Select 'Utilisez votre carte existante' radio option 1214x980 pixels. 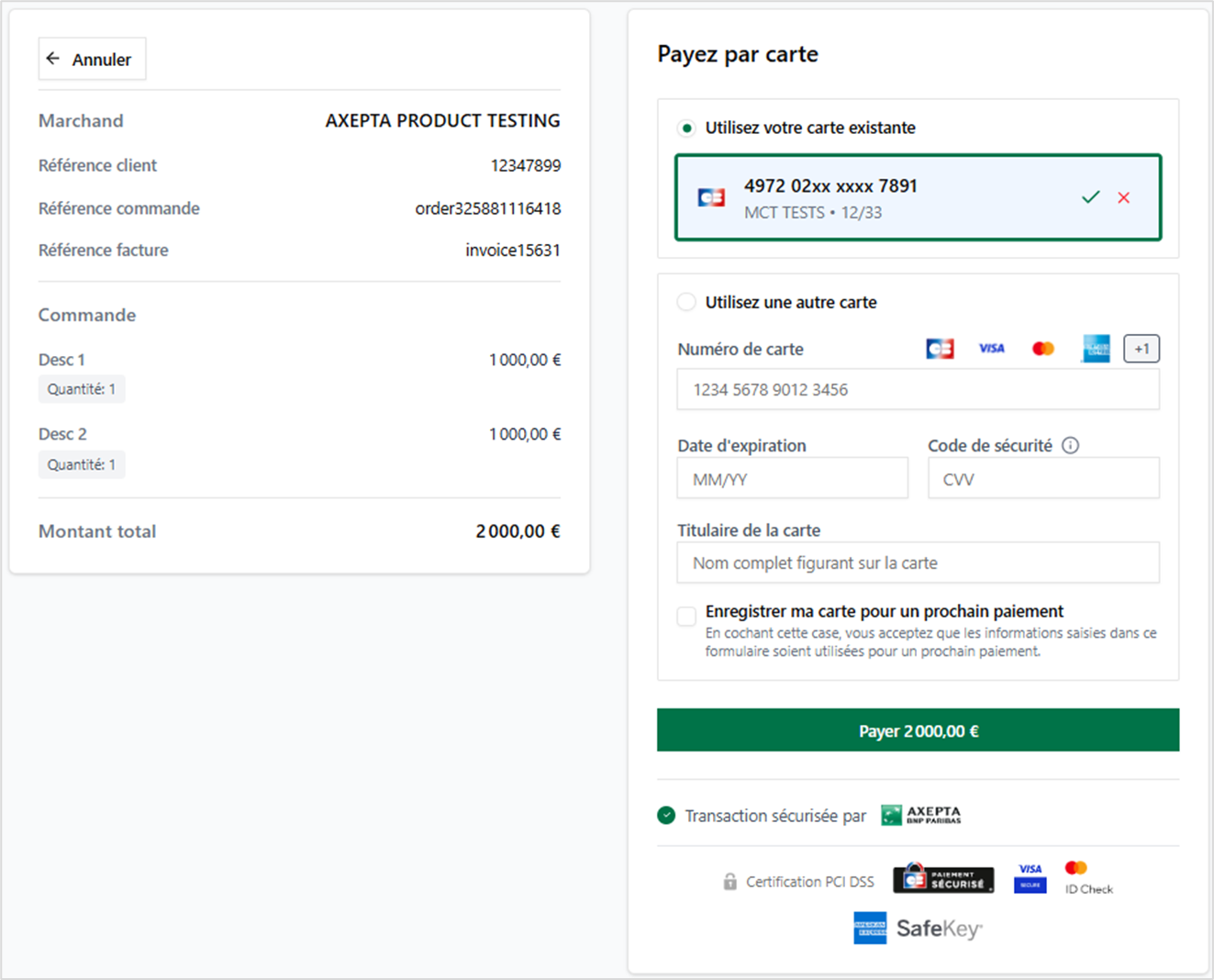[686, 128]
